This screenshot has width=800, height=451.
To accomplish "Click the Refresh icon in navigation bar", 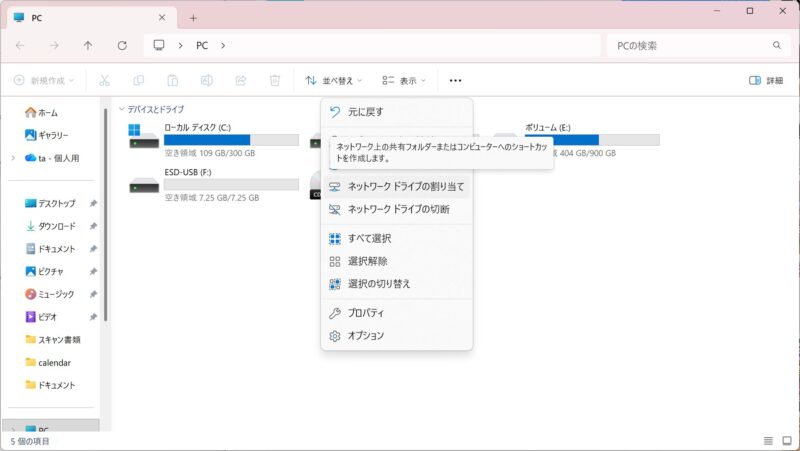I will point(122,45).
